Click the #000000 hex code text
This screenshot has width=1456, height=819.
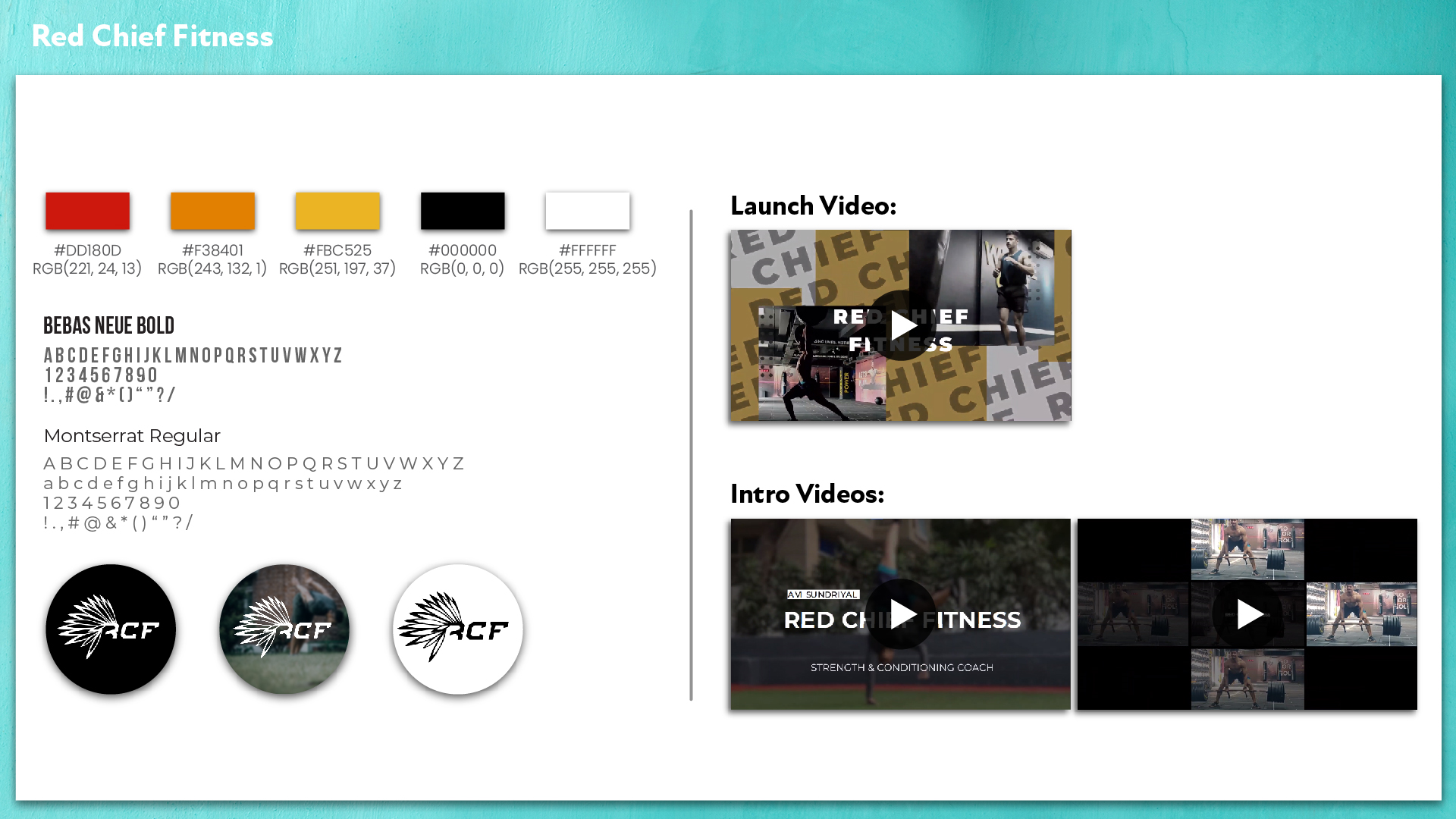point(463,250)
